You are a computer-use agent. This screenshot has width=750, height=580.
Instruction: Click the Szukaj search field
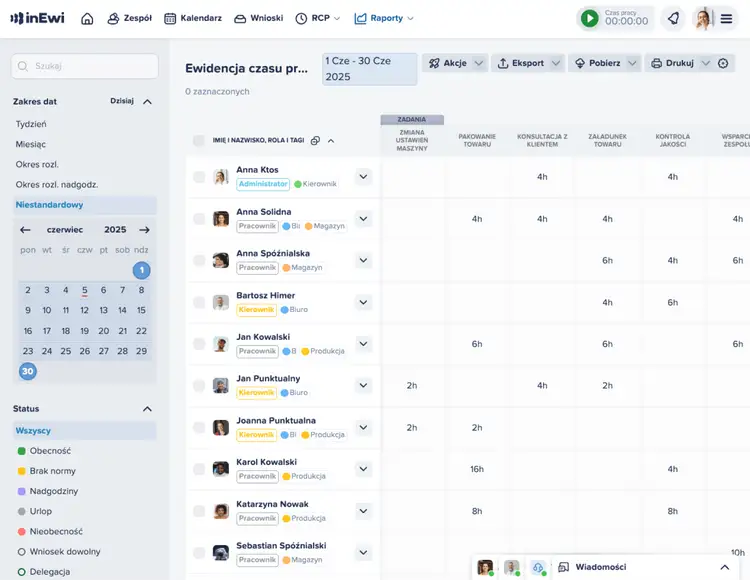pyautogui.click(x=85, y=66)
